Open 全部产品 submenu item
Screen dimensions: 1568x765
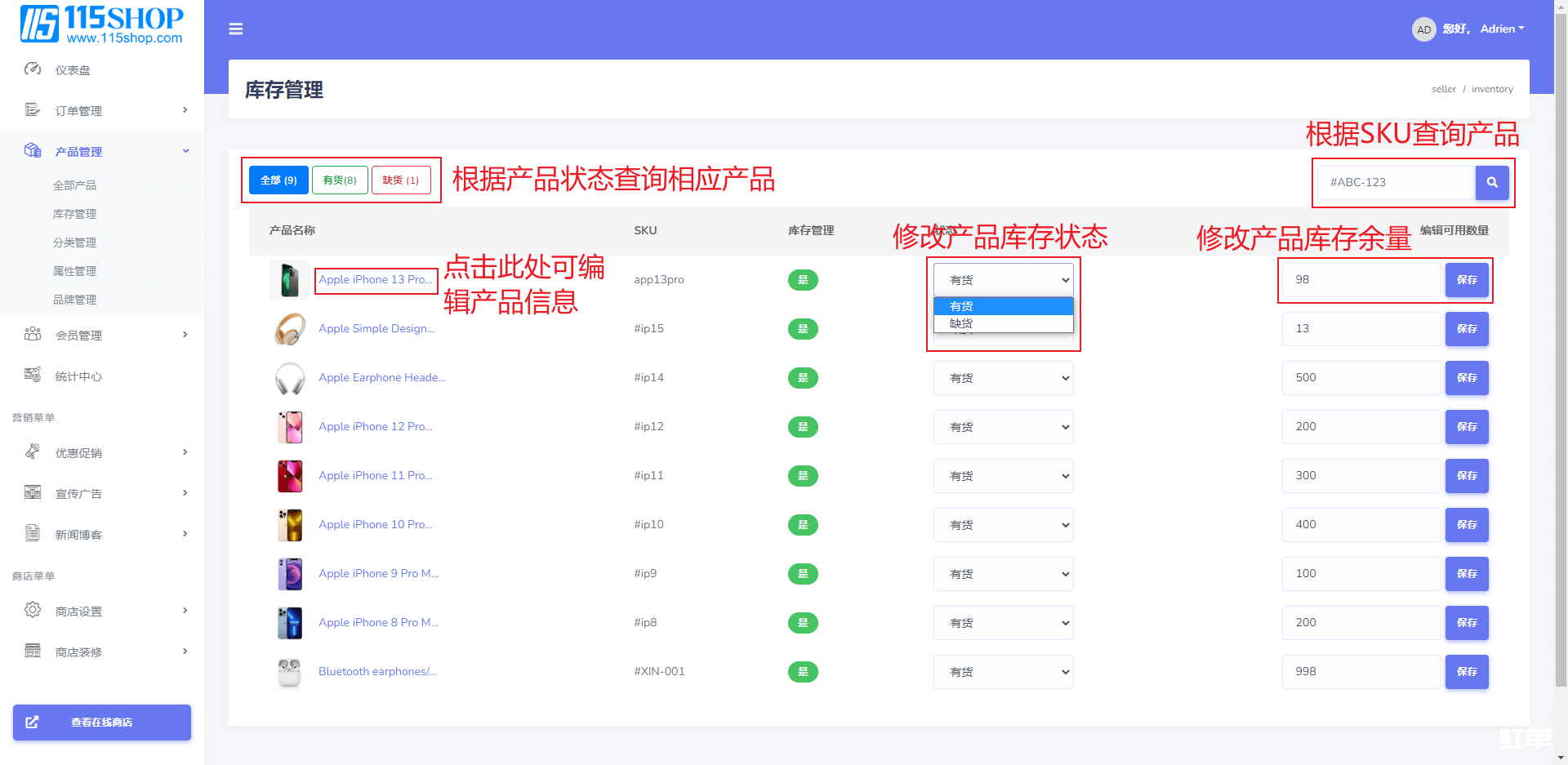pos(74,185)
